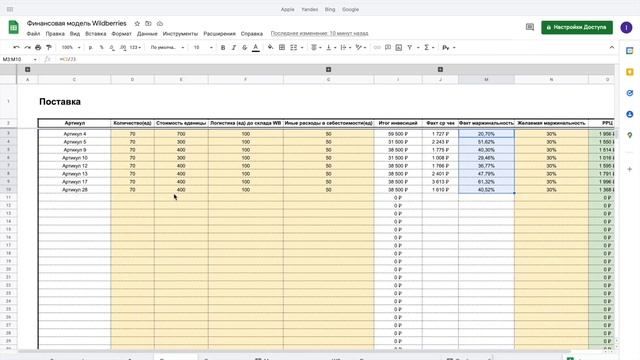Click the get add-ons plus icon
This screenshot has width=640, height=360.
tap(629, 169)
